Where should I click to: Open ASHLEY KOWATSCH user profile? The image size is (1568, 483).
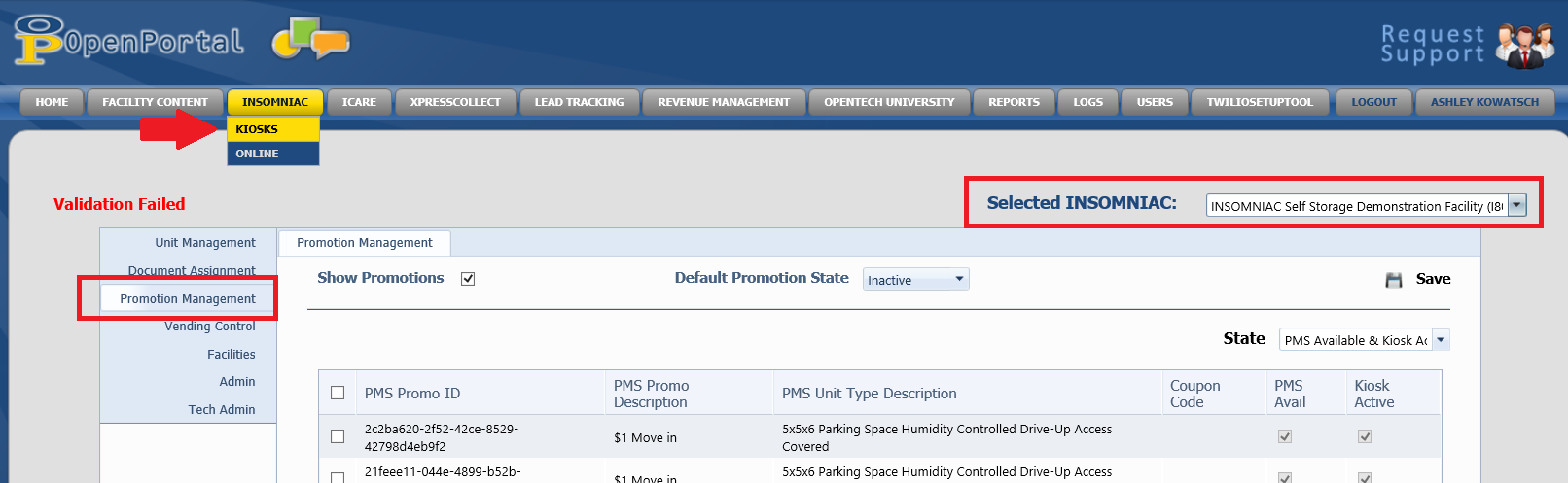pos(1484,102)
